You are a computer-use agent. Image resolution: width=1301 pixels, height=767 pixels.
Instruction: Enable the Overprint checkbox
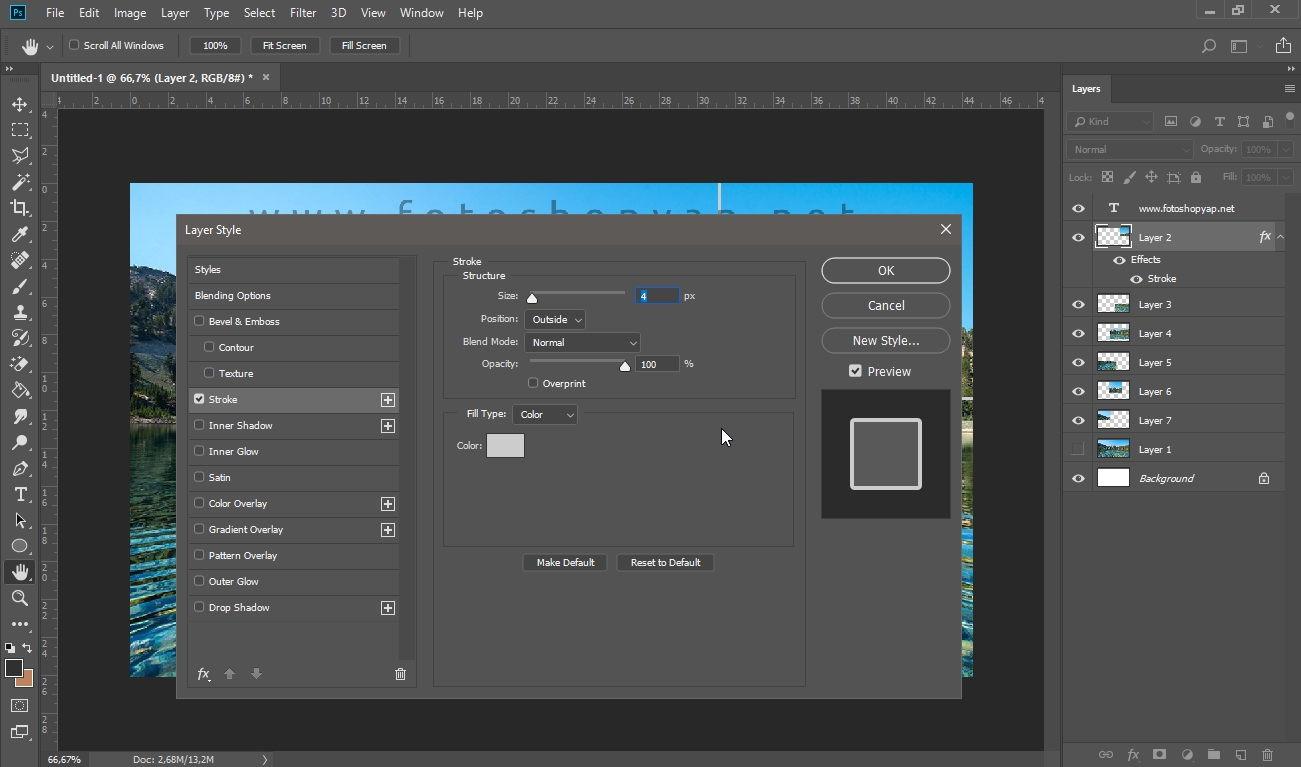[x=533, y=383]
